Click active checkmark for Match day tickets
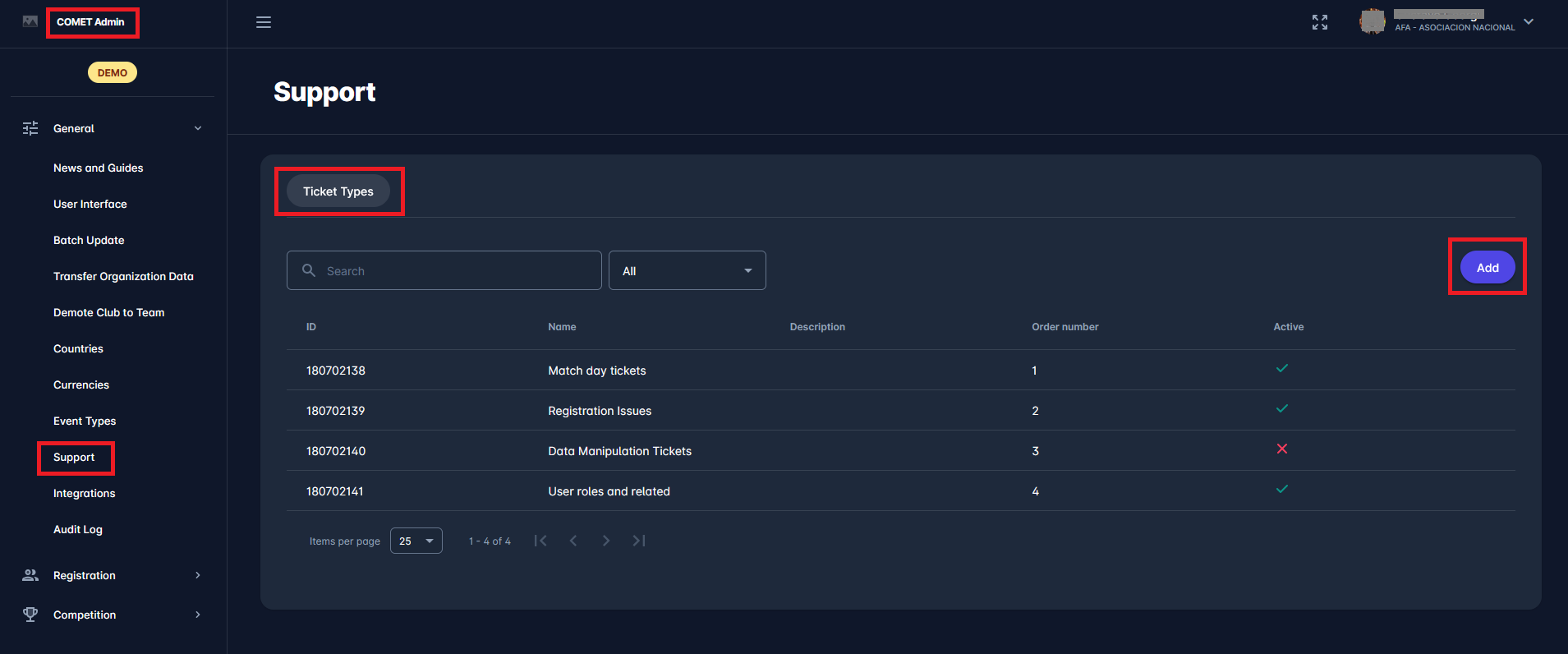Image resolution: width=1568 pixels, height=654 pixels. tap(1281, 369)
